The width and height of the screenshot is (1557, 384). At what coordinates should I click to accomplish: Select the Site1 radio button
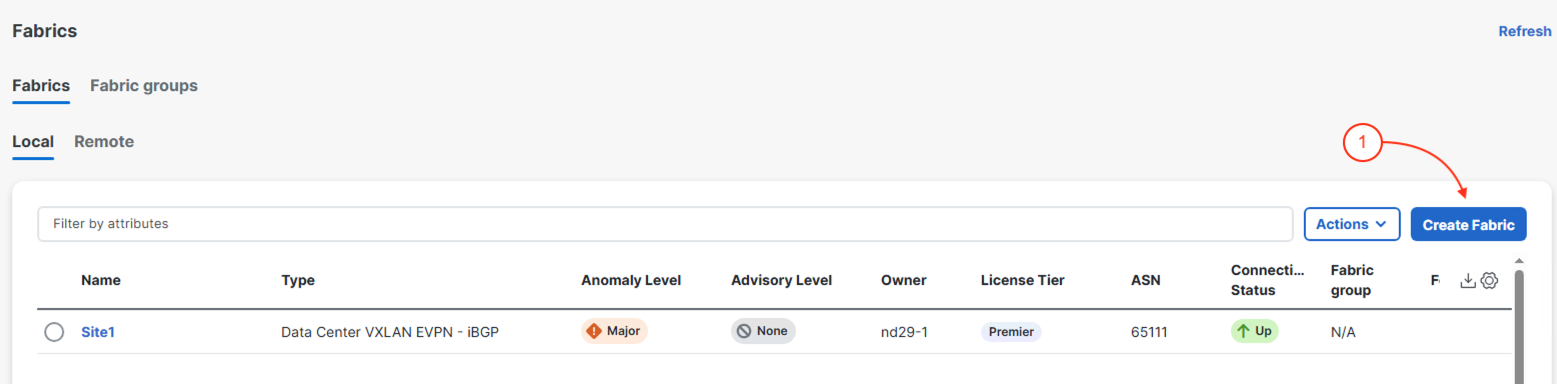tap(54, 332)
